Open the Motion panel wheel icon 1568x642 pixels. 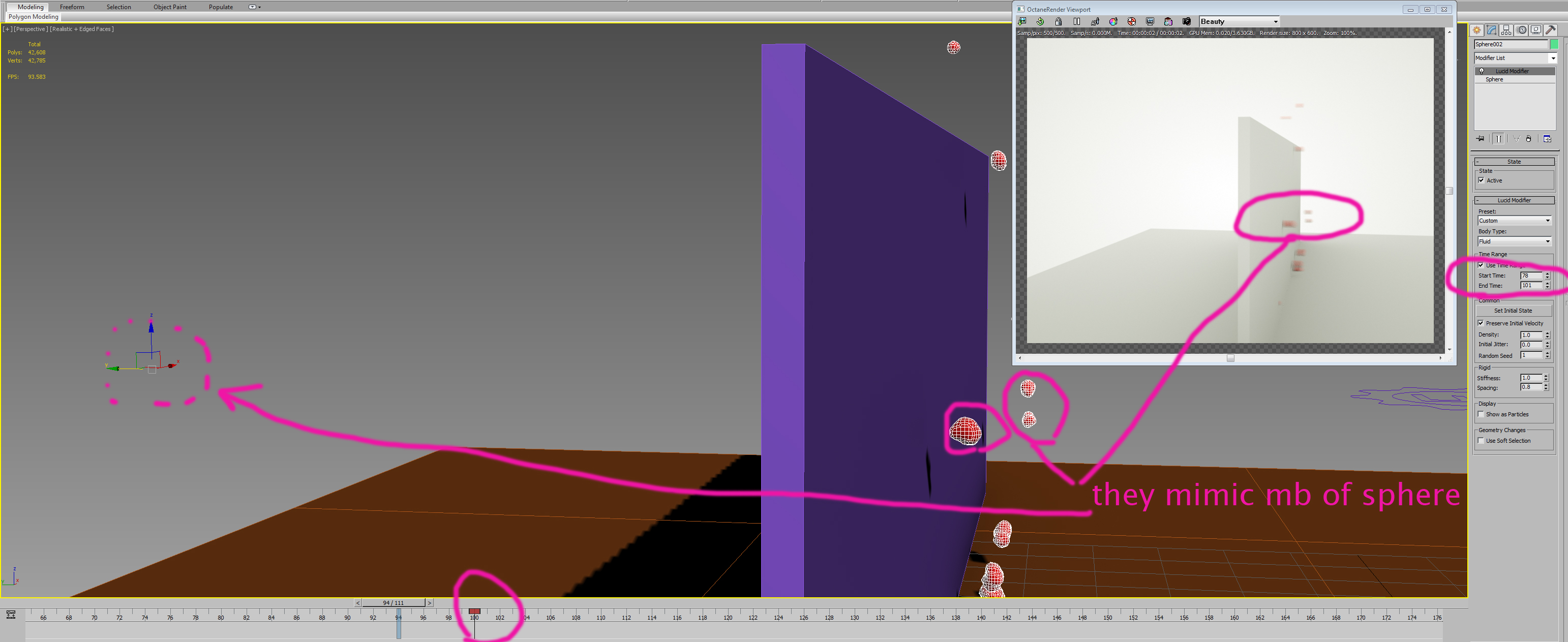(x=1522, y=30)
